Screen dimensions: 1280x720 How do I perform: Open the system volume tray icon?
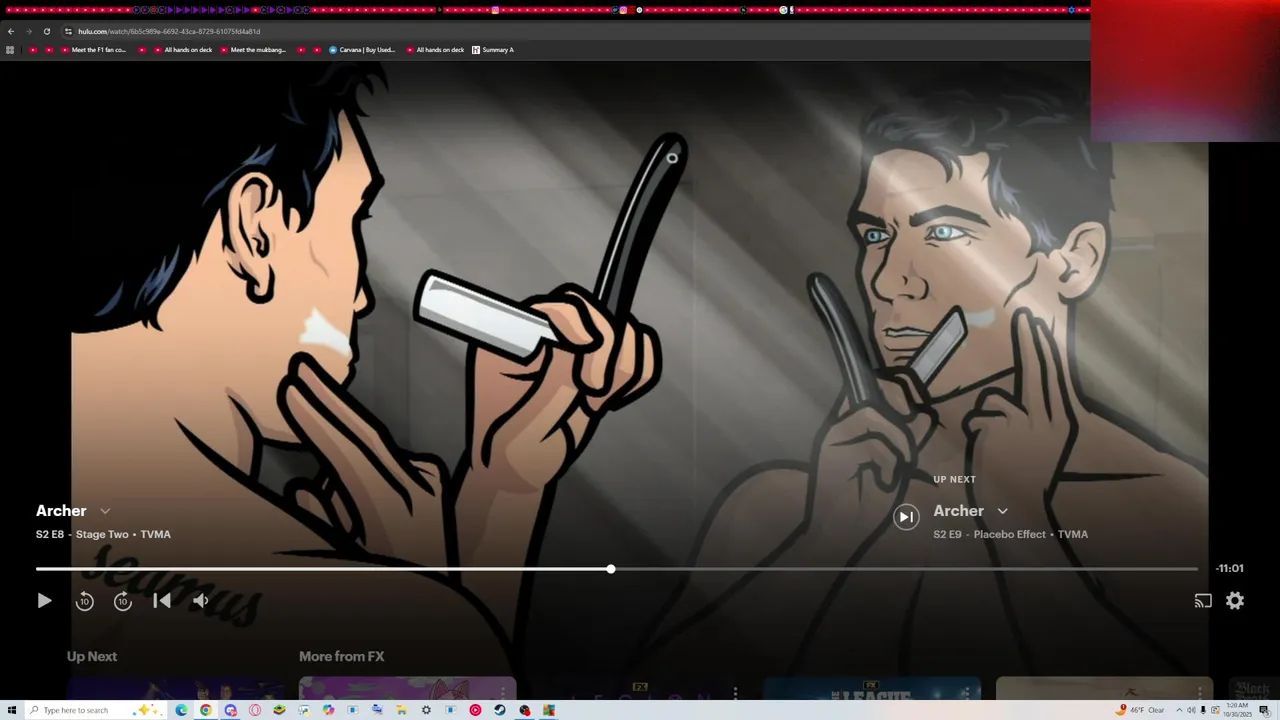1191,710
